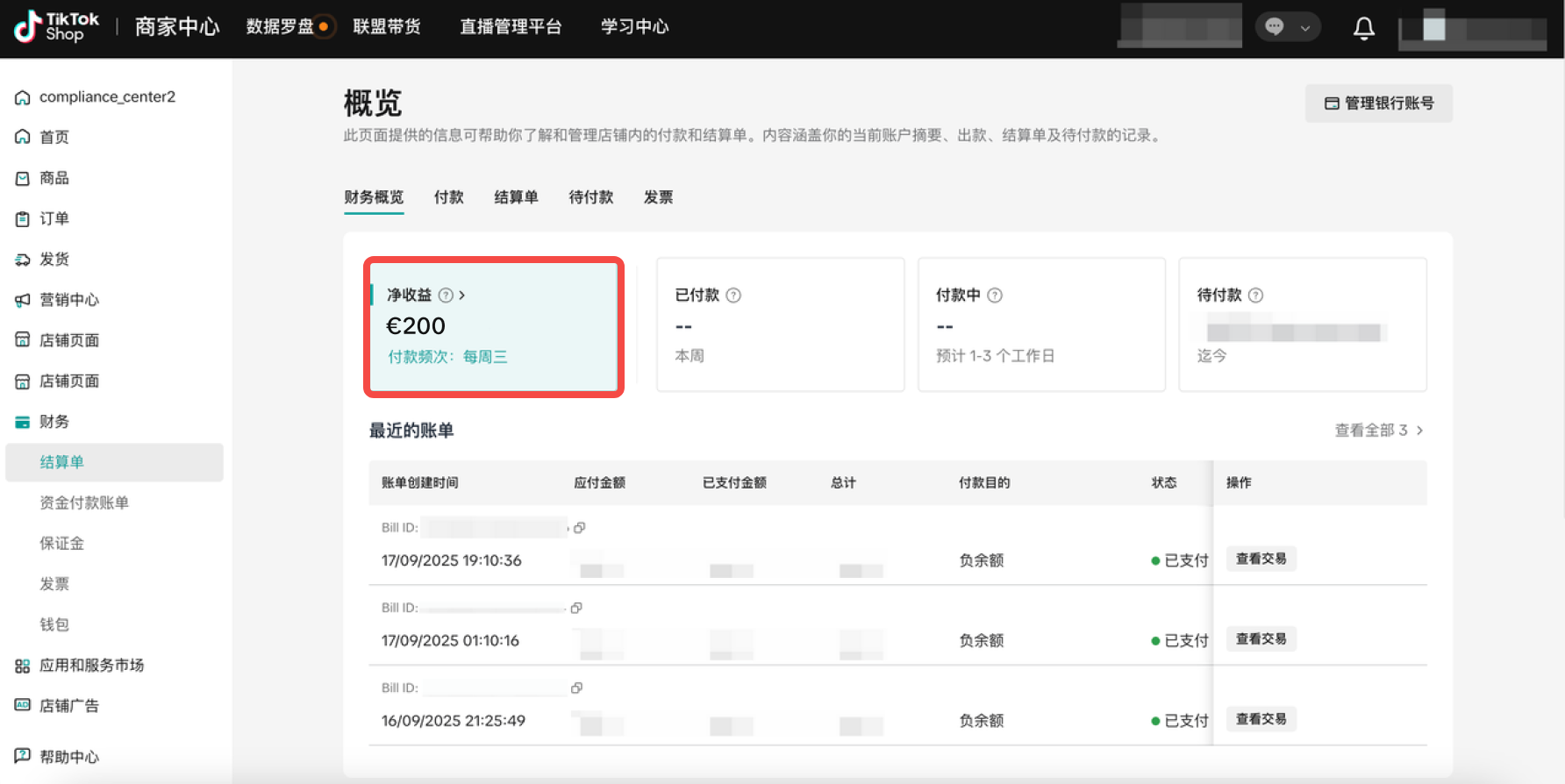Viewport: 1565px width, 784px height.
Task: Collapse the 财务 section in the sidebar
Action: click(54, 422)
